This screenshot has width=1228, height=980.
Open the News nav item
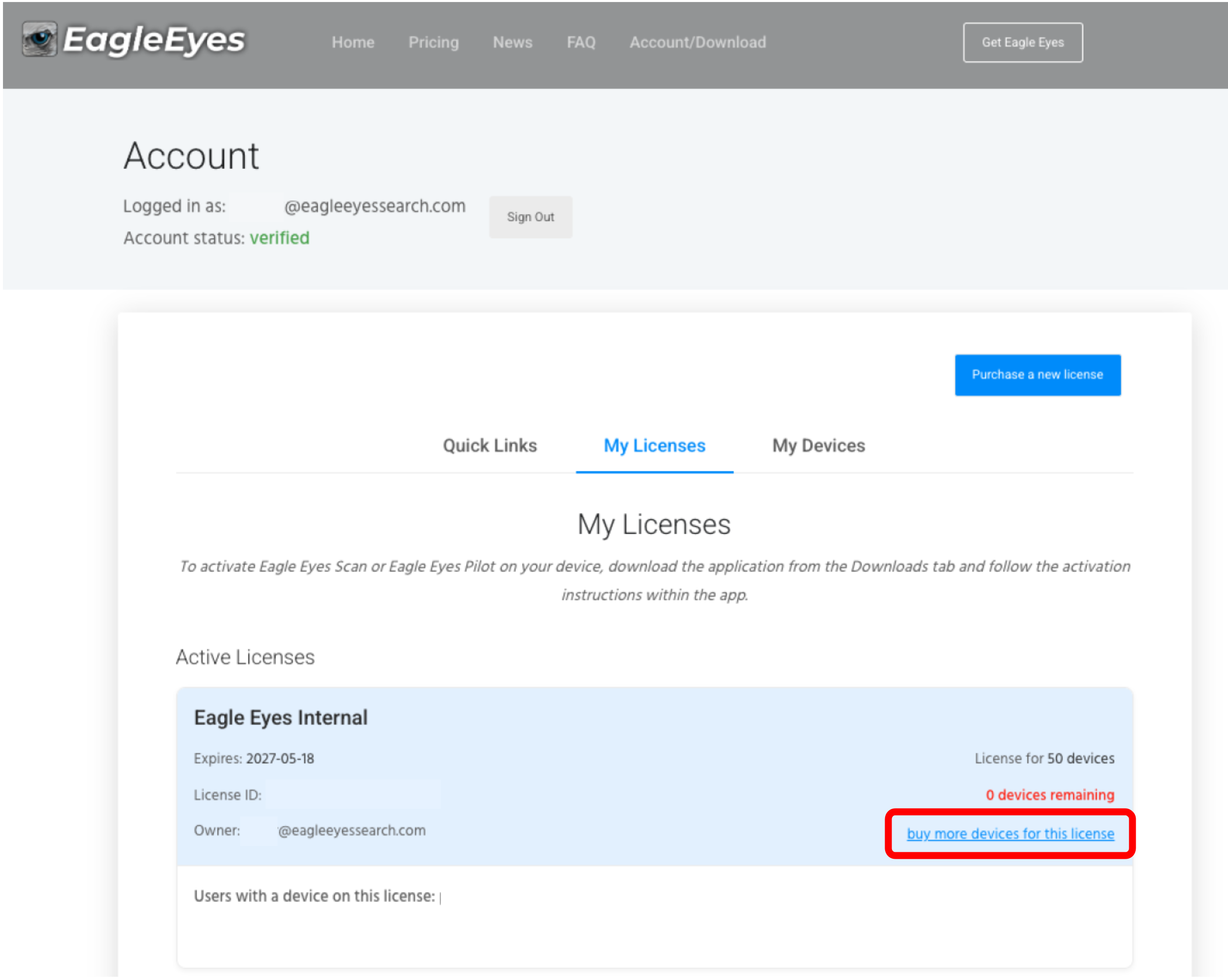[512, 42]
